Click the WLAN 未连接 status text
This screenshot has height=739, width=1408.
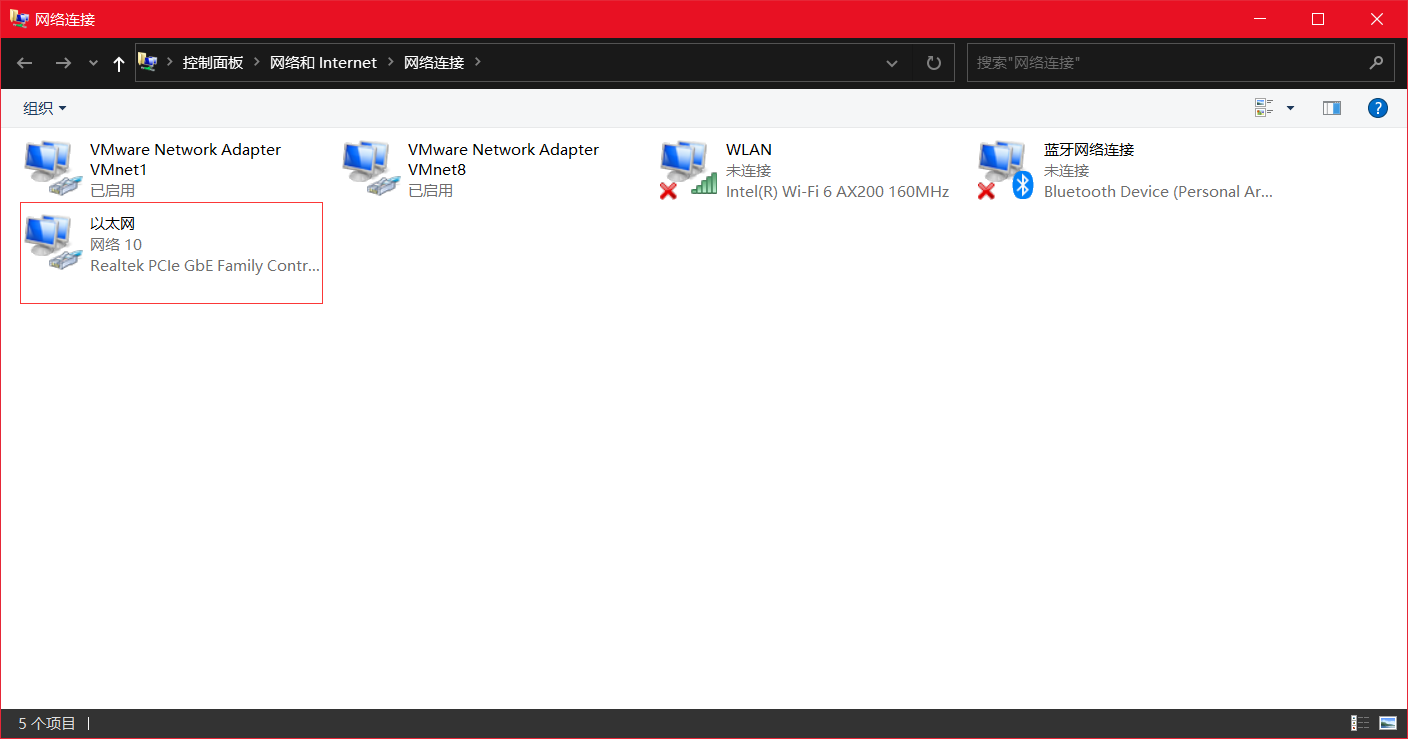(749, 170)
